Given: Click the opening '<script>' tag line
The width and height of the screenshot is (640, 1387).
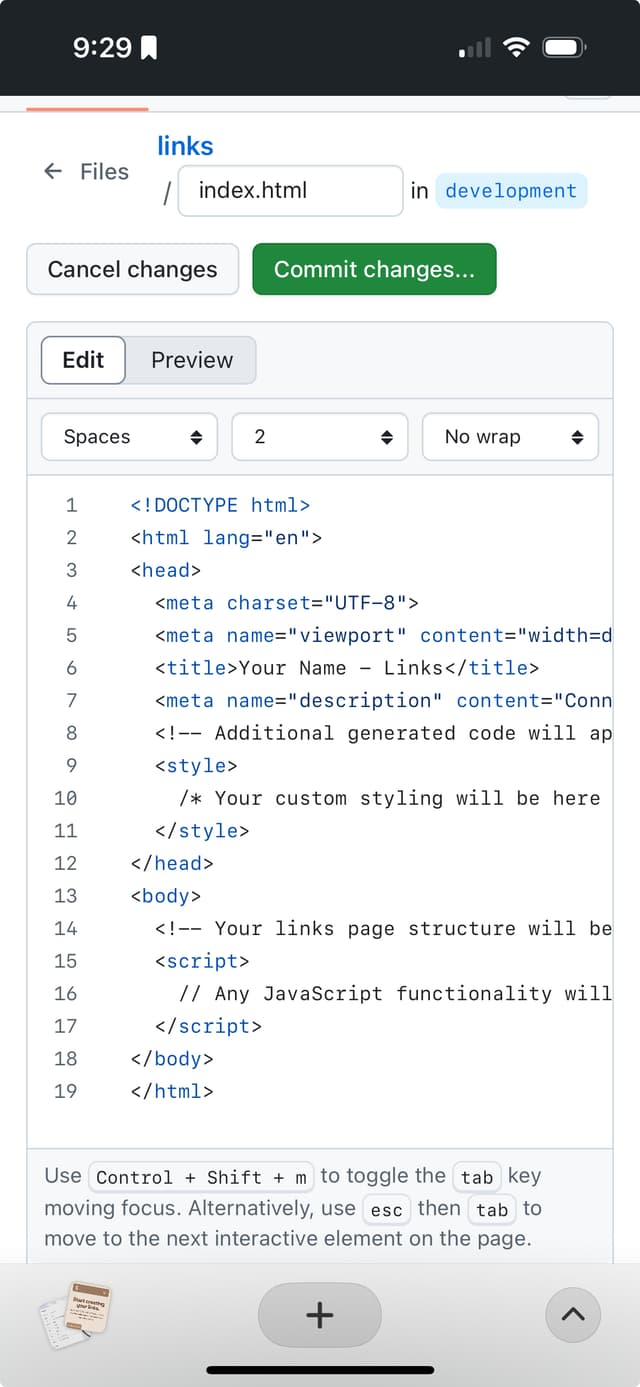Looking at the screenshot, I should 202,961.
